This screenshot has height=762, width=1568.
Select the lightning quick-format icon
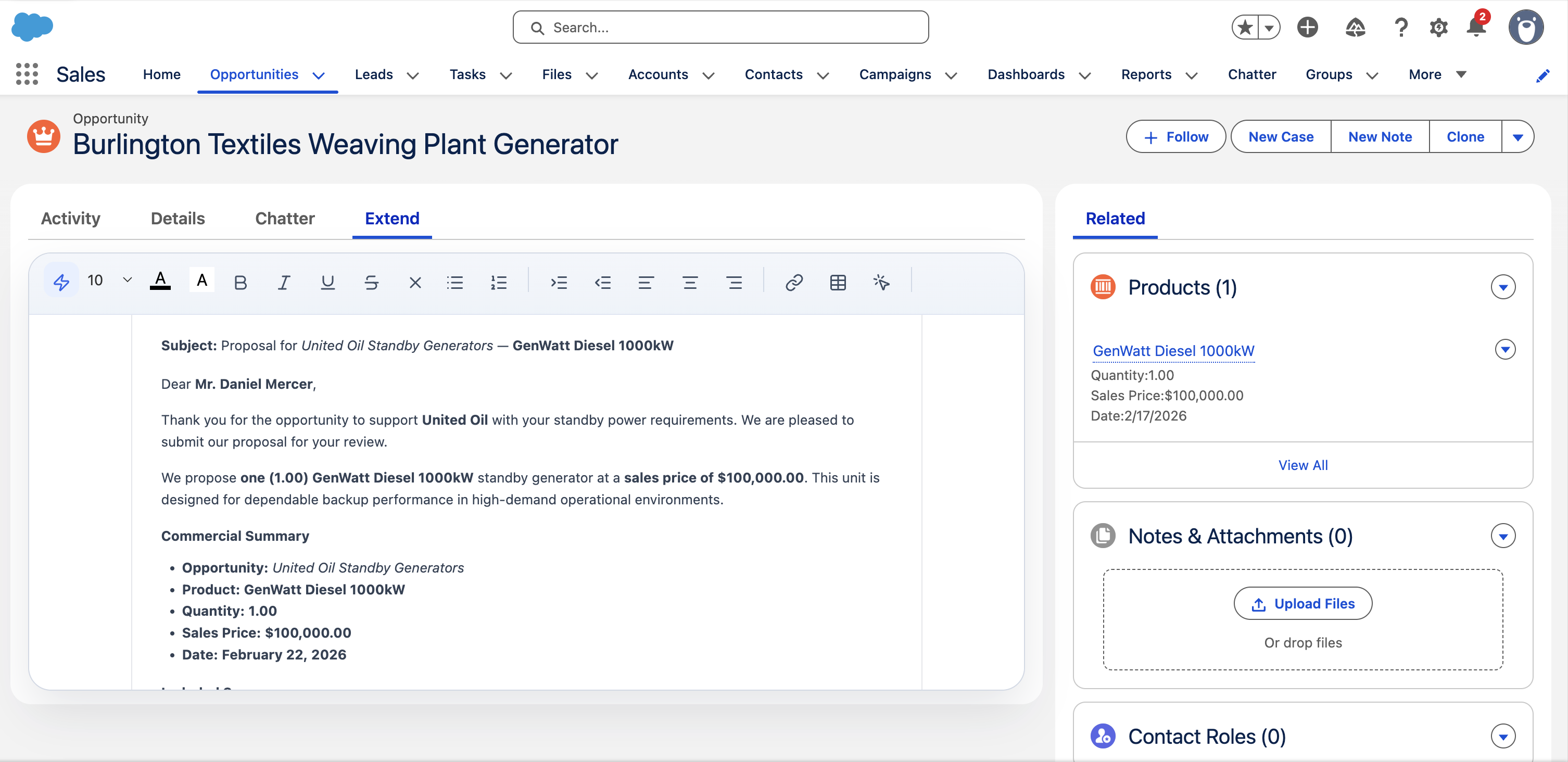61,281
